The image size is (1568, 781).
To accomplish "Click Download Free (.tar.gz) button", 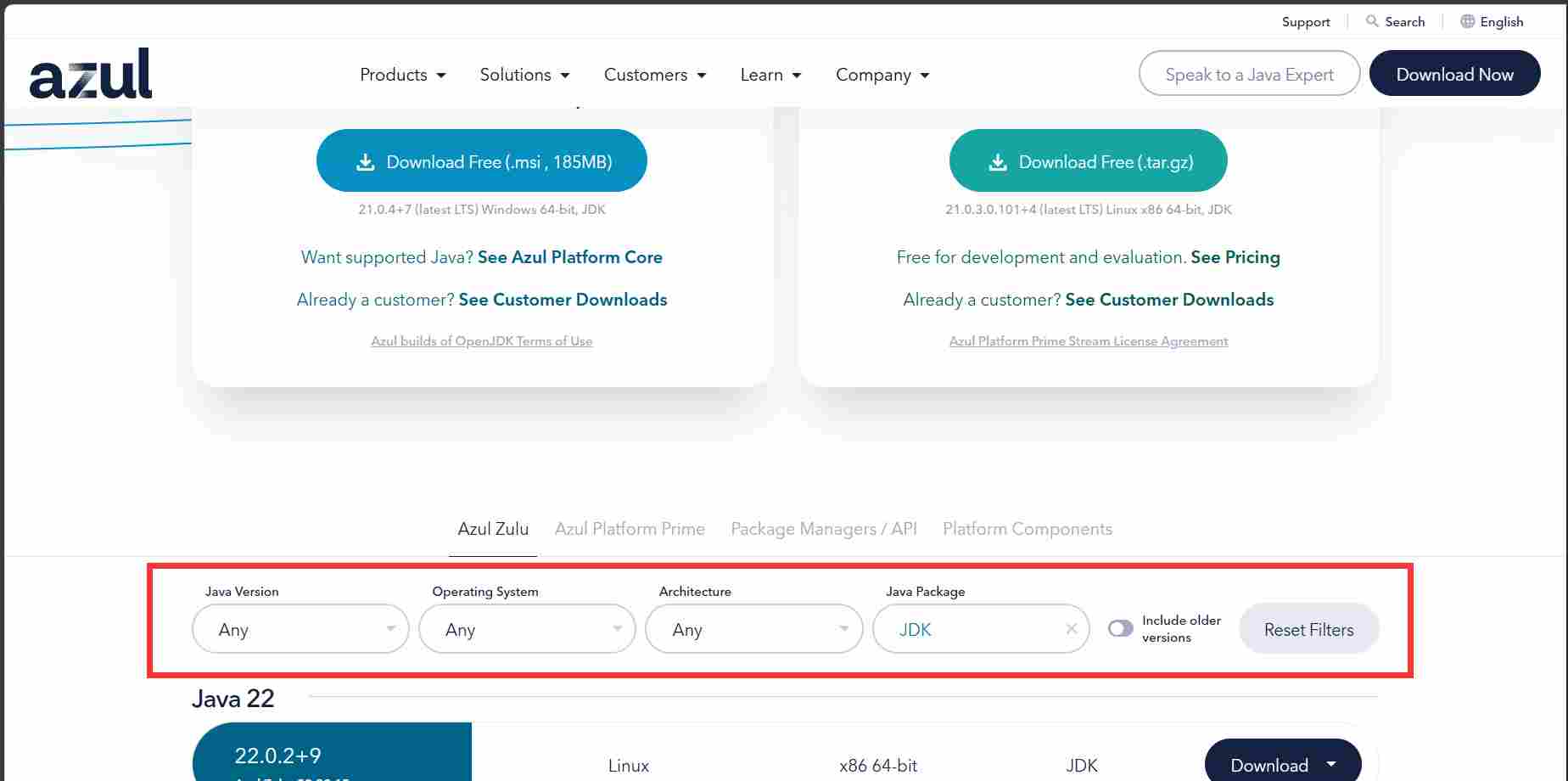I will pos(1088,161).
